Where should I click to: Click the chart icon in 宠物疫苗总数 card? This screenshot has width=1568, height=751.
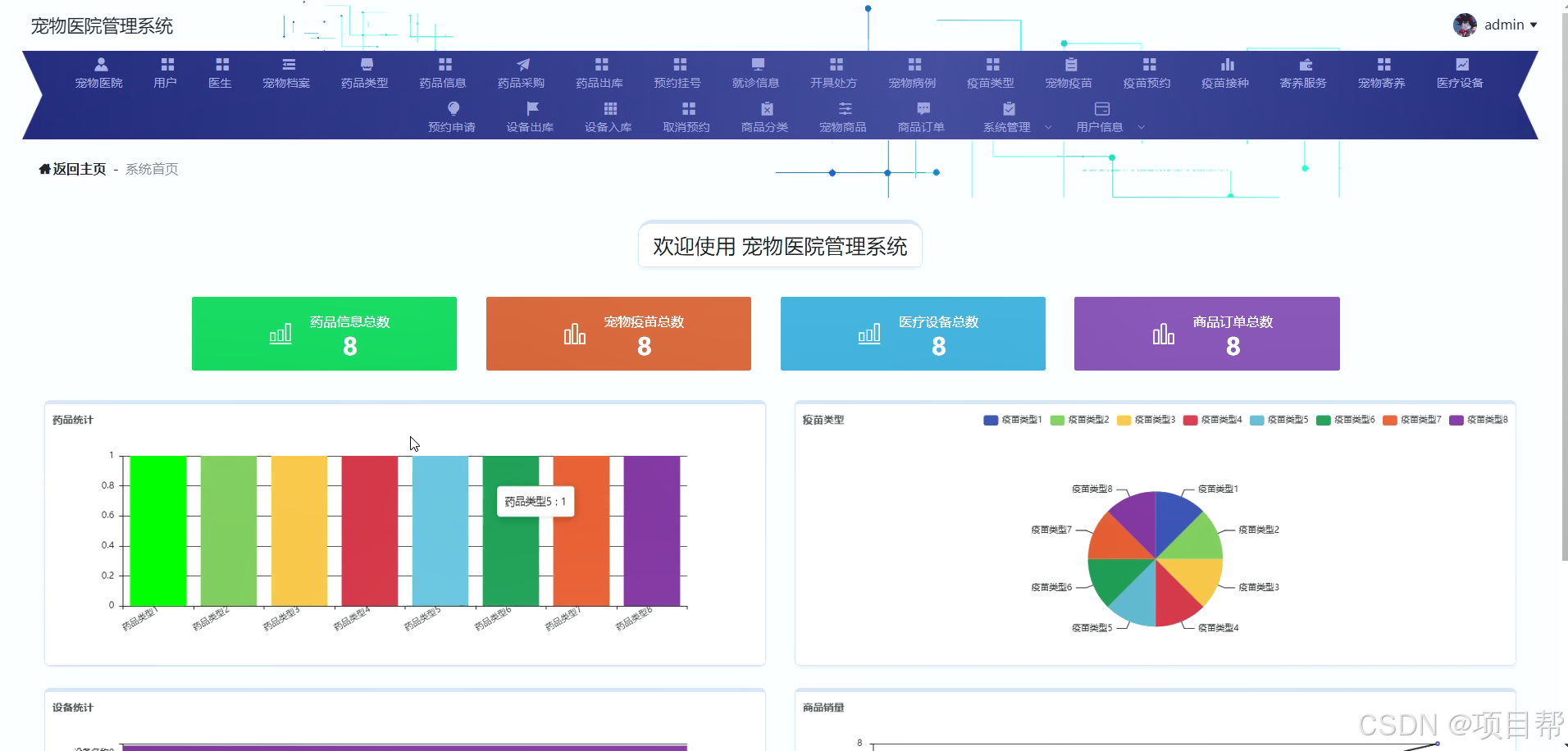(x=575, y=334)
